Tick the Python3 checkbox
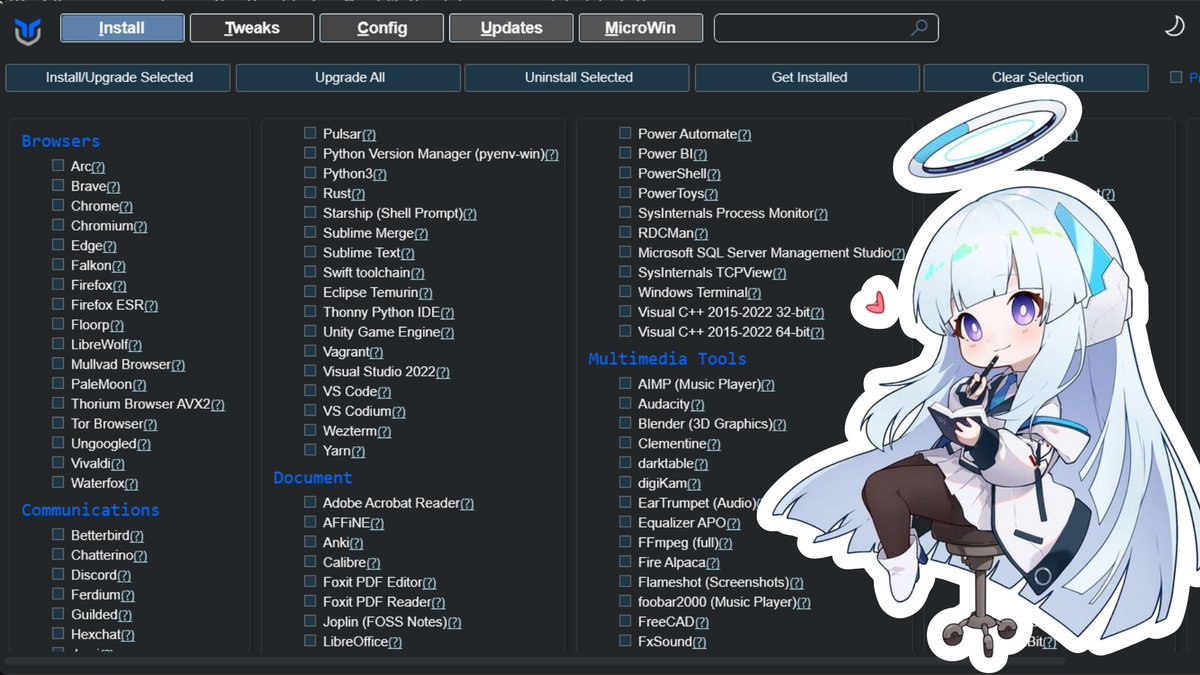Screen dimensions: 1200x675 (310, 173)
